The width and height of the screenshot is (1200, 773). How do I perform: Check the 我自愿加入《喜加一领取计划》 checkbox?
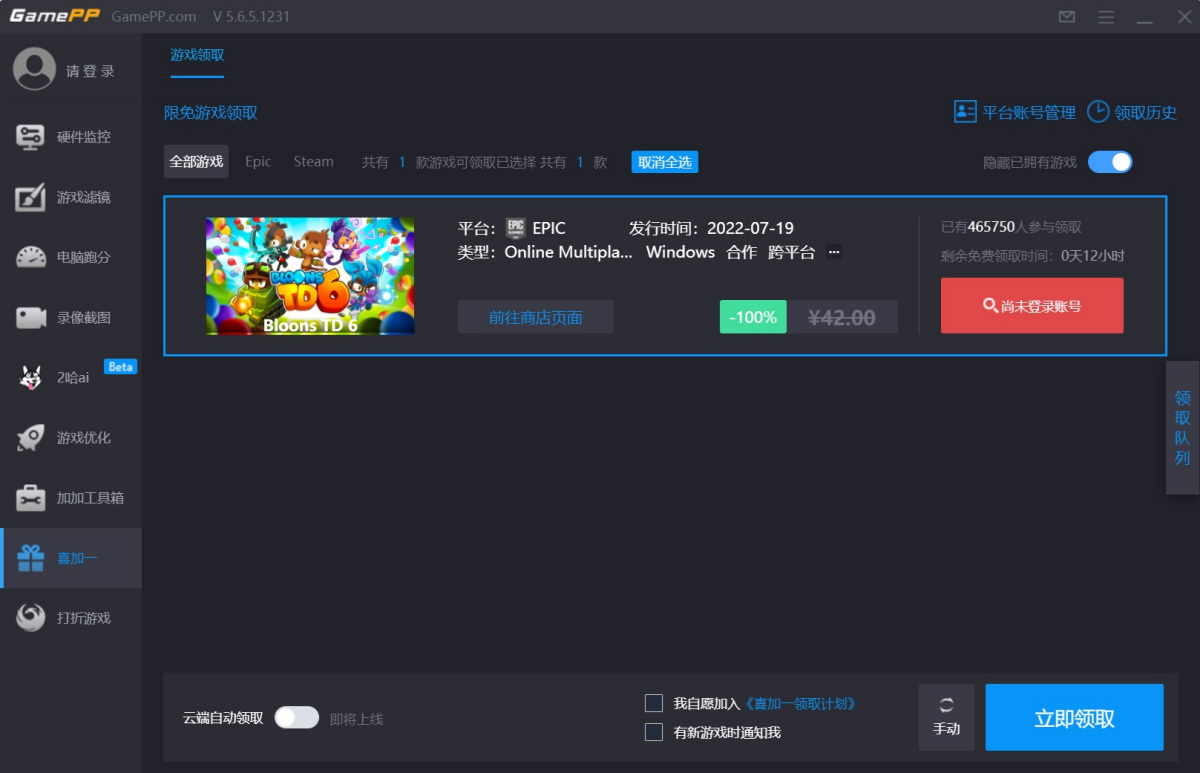click(x=655, y=703)
